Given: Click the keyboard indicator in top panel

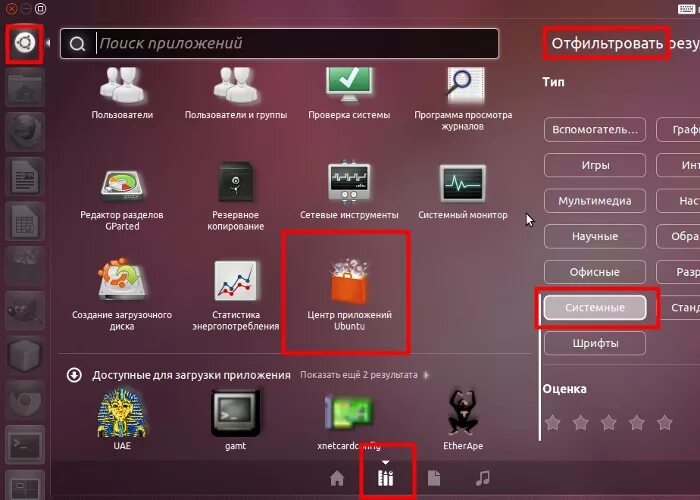Looking at the screenshot, I should (686, 9).
